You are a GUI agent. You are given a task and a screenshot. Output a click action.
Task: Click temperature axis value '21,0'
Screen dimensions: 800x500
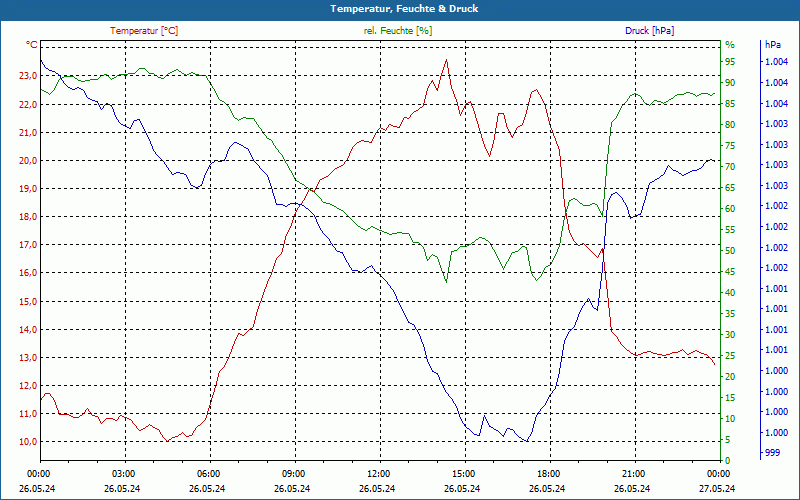point(28,133)
